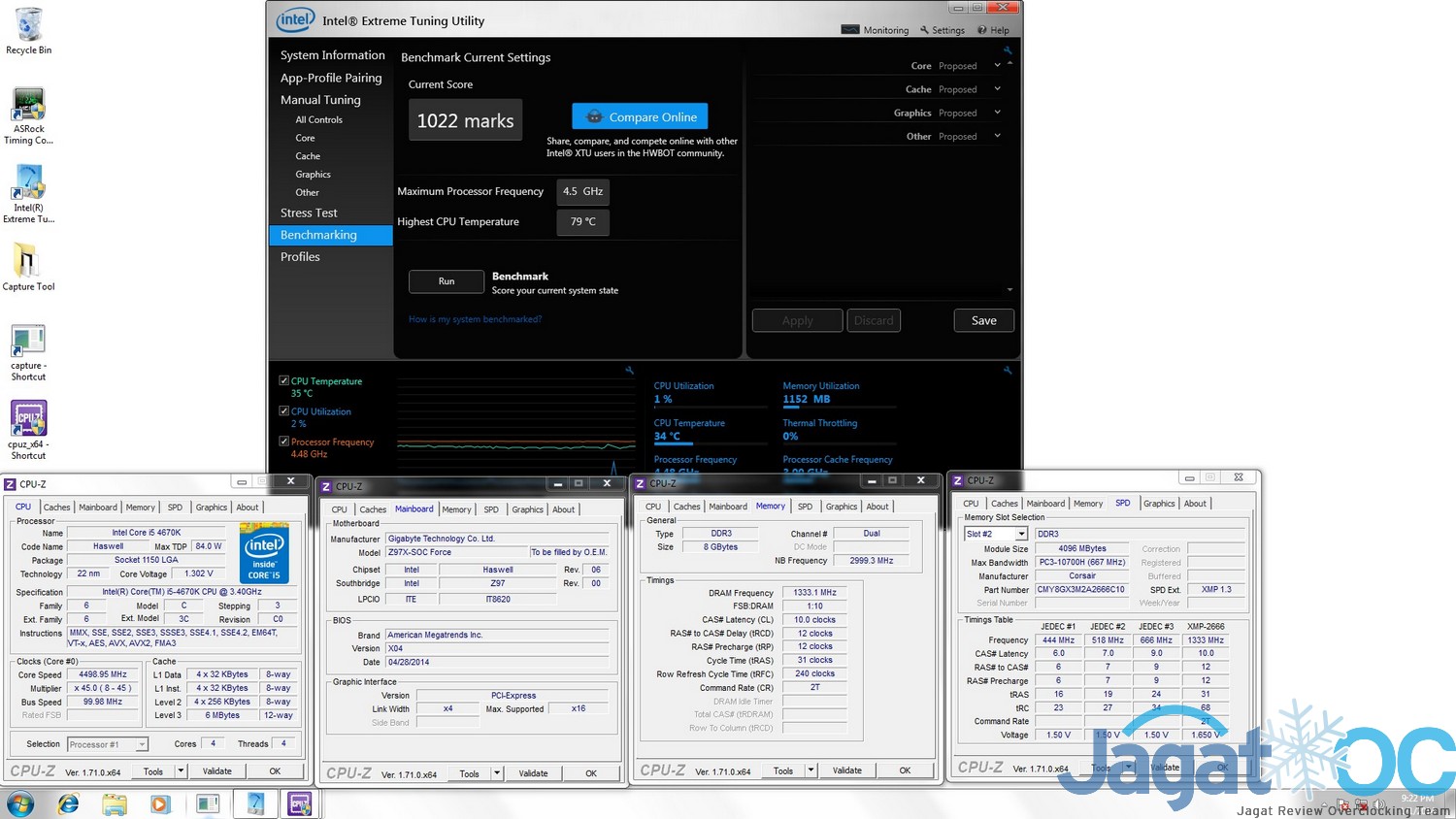1456x819 pixels.
Task: Switch to SPD tab in Memory CPU-Z window
Action: [805, 507]
